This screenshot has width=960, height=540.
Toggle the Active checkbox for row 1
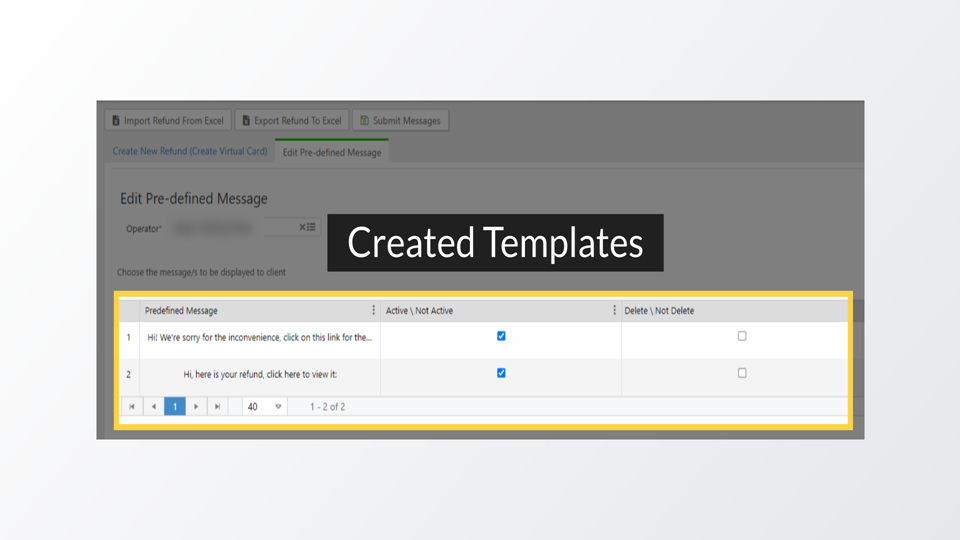point(501,336)
